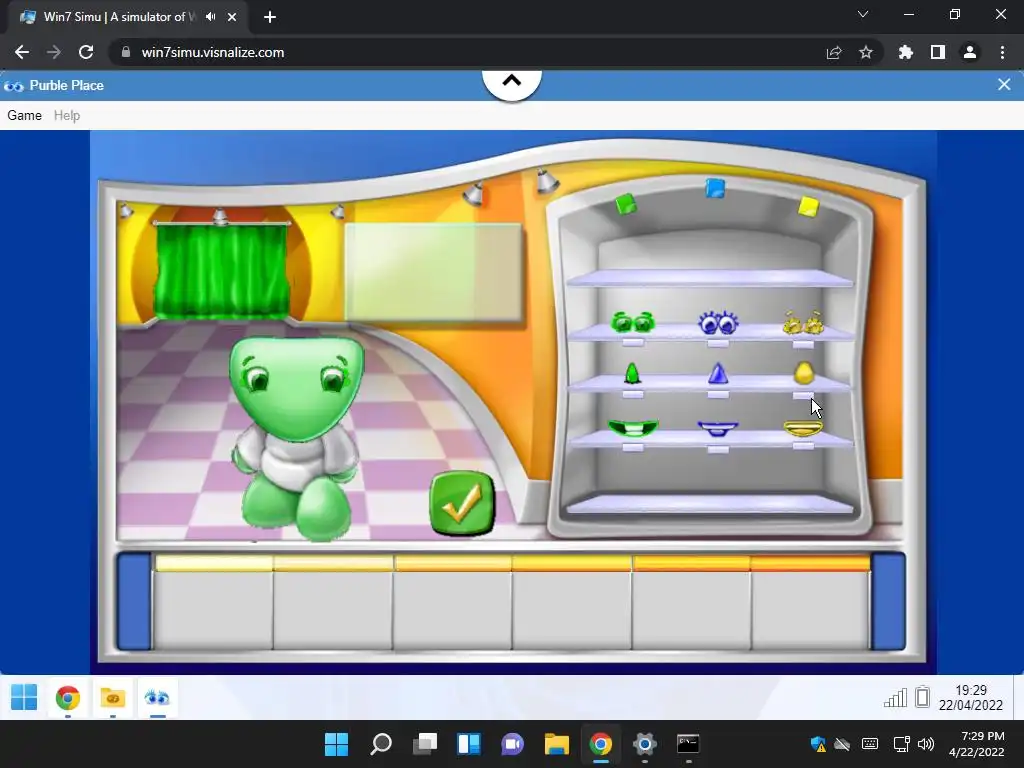Bookmark this page with the star
The image size is (1024, 768).
(x=866, y=52)
